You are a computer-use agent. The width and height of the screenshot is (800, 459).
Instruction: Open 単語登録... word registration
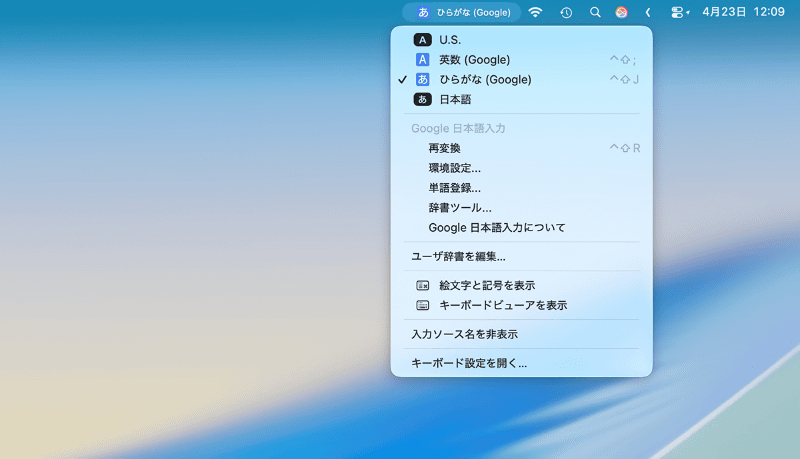point(521,188)
